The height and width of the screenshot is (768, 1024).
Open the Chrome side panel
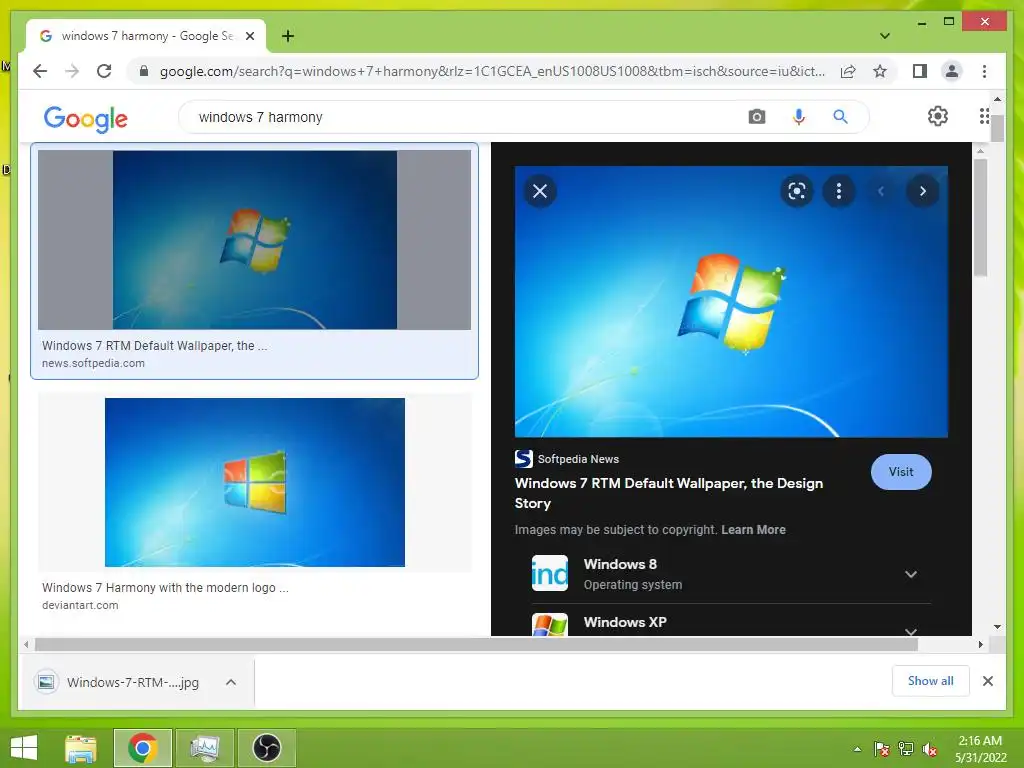pos(920,71)
